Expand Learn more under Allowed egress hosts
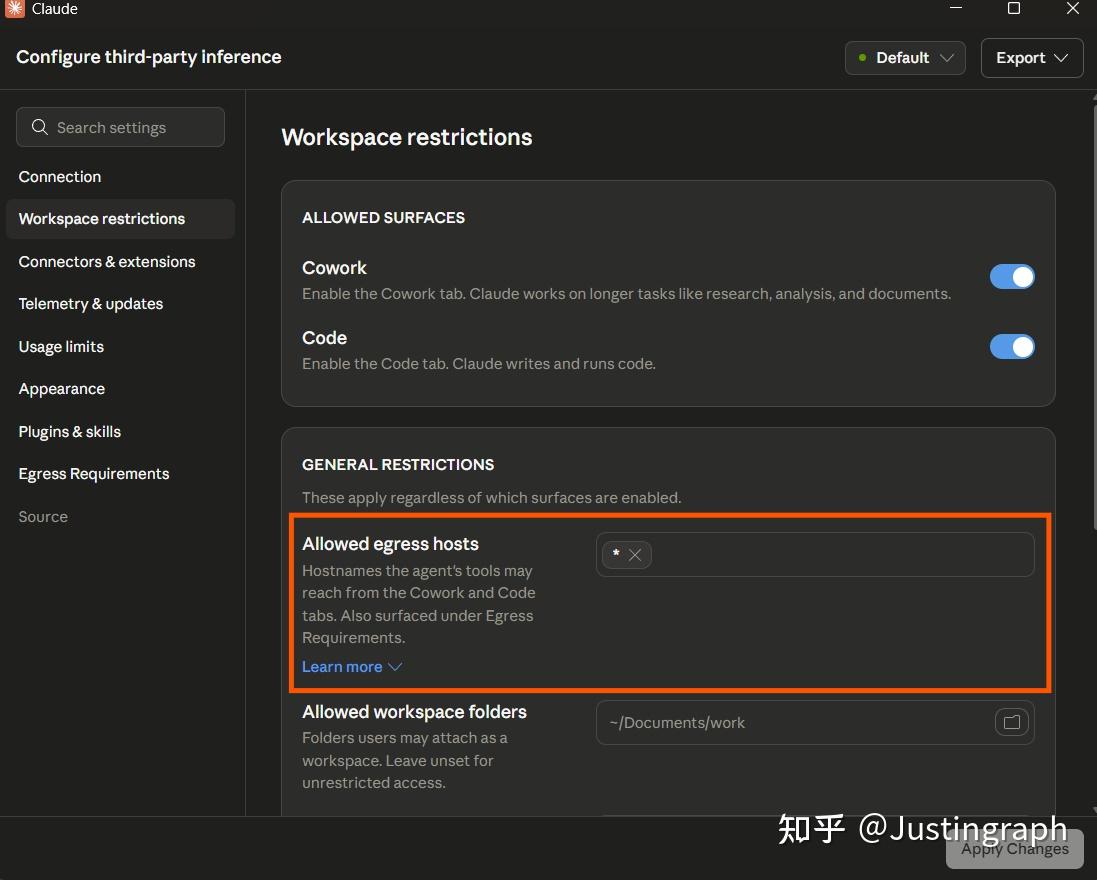This screenshot has height=880, width=1097. pyautogui.click(x=351, y=667)
